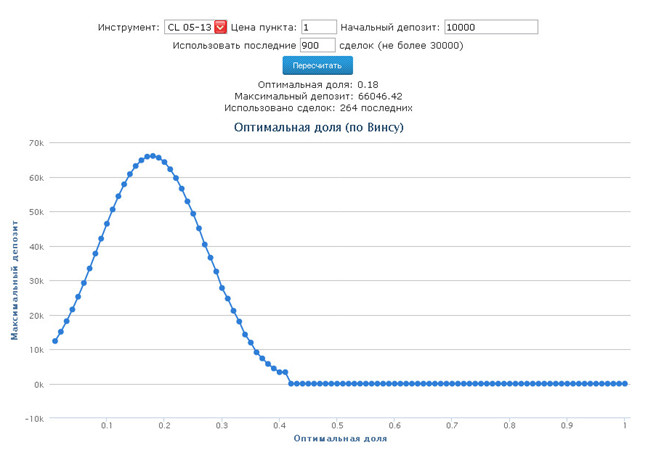655x464 pixels.
Task: Click the y-axis label -10k
Action: [x=34, y=419]
